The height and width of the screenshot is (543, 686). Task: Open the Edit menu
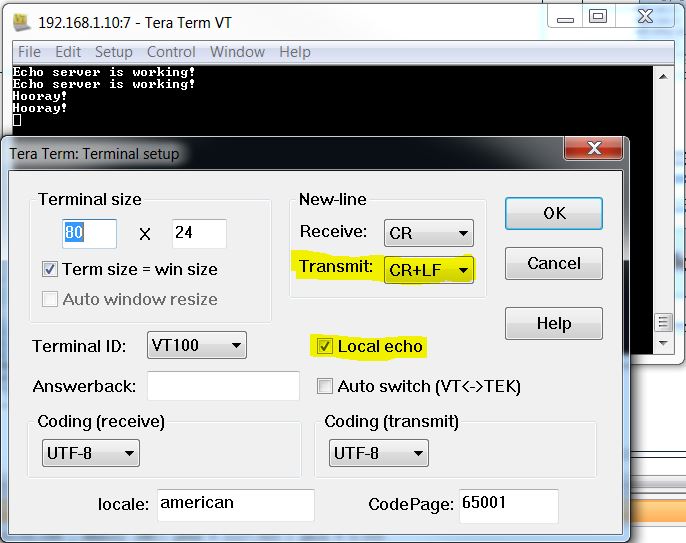[68, 52]
